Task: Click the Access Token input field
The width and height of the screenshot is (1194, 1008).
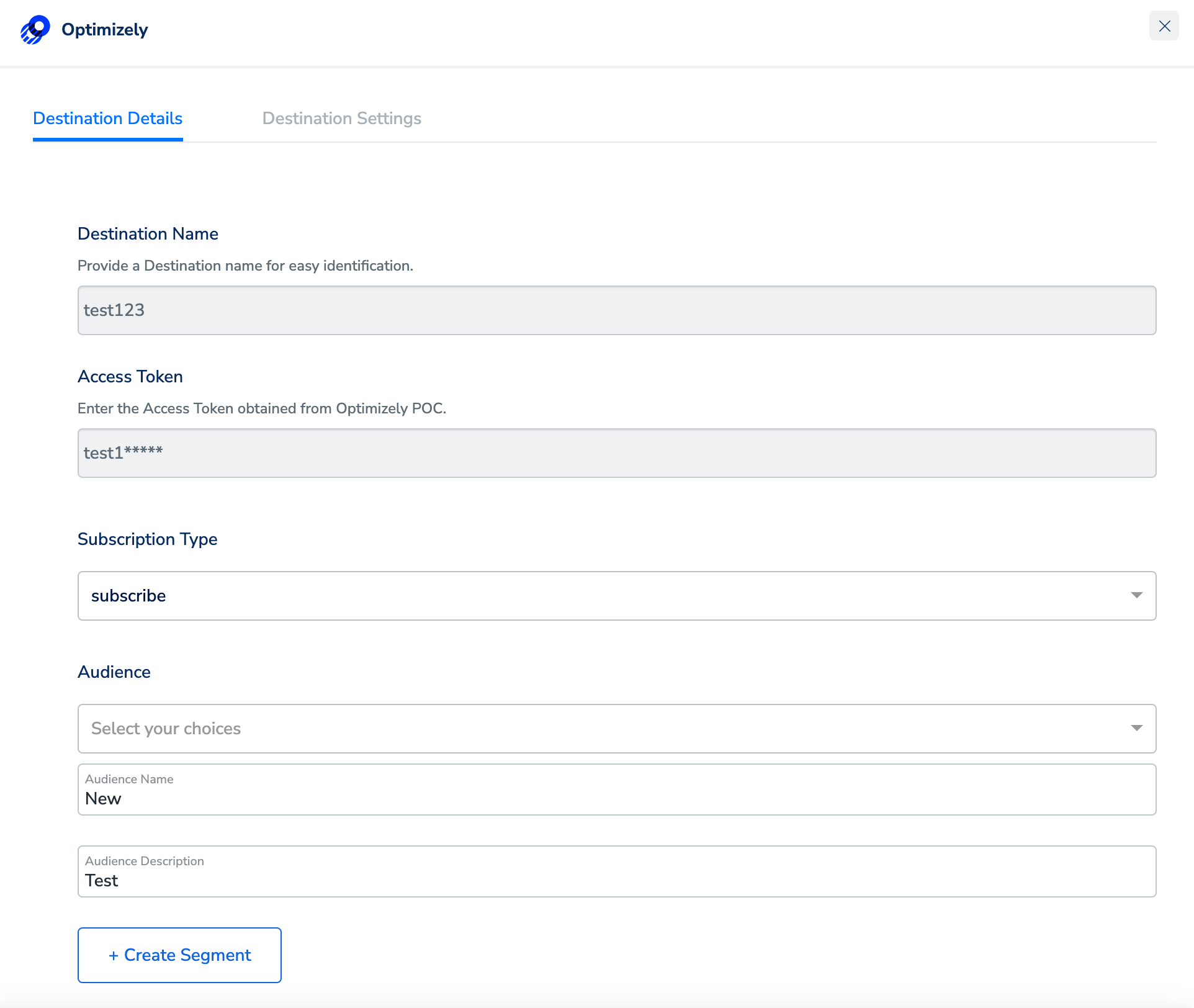Action: pos(616,453)
